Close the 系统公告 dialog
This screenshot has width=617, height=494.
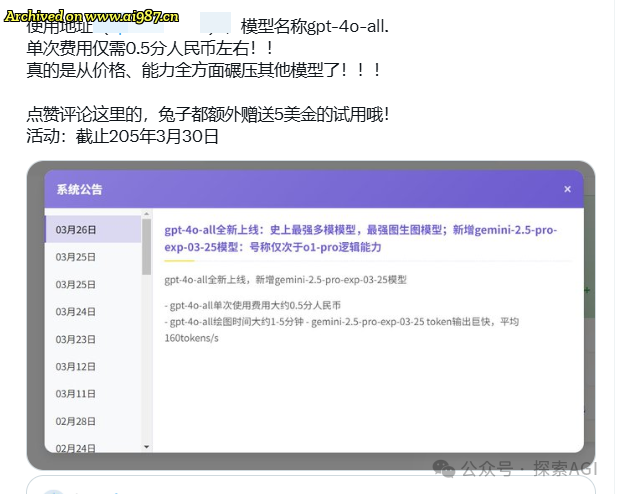click(x=567, y=189)
